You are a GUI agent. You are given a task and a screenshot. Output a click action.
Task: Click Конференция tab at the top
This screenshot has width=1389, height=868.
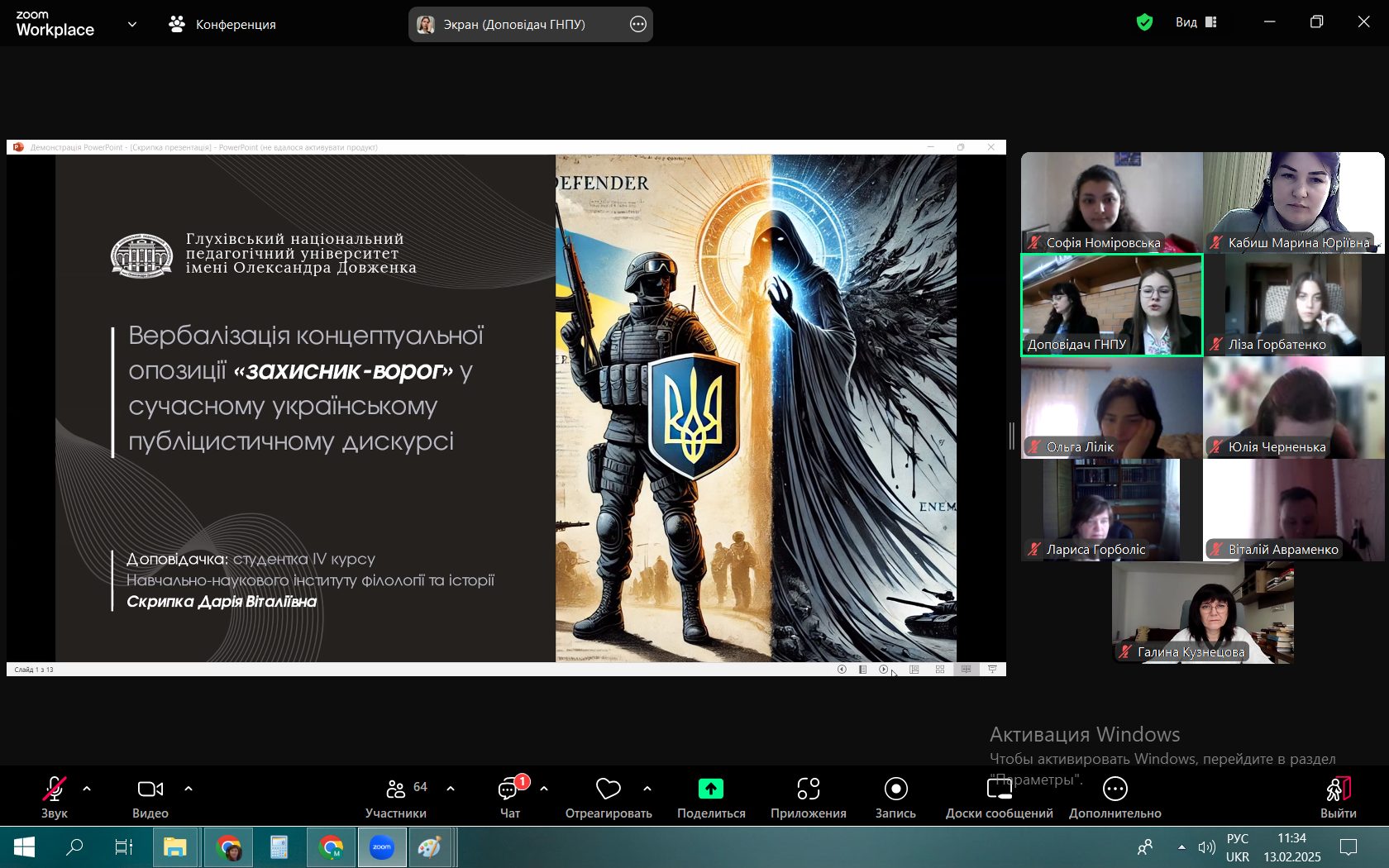222,24
